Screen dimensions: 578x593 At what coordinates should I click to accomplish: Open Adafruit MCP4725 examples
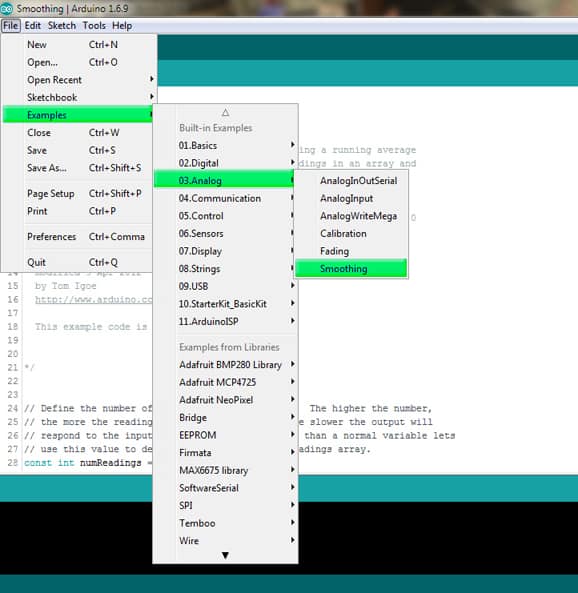point(225,382)
